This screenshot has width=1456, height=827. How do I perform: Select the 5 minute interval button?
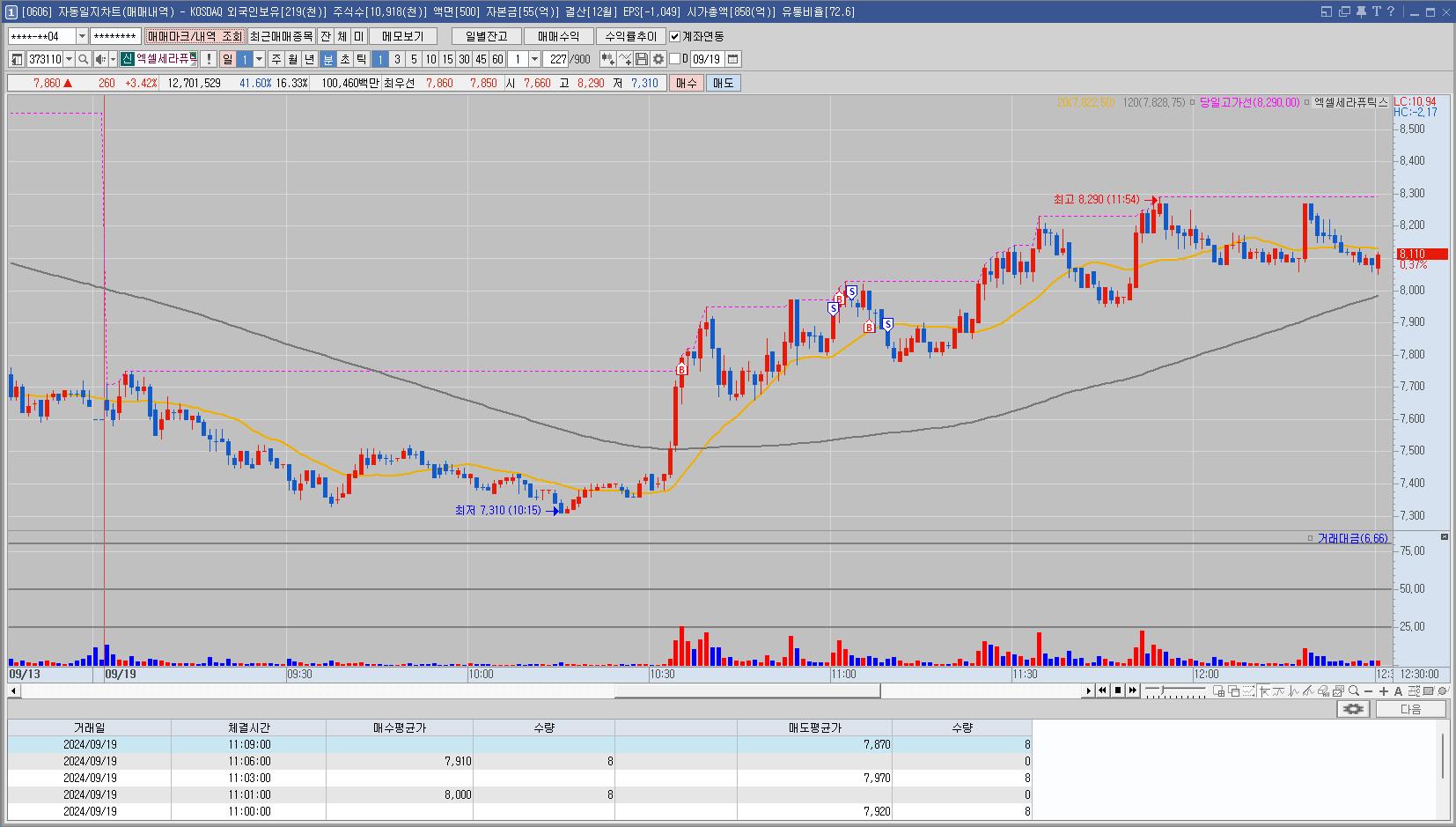pos(414,59)
